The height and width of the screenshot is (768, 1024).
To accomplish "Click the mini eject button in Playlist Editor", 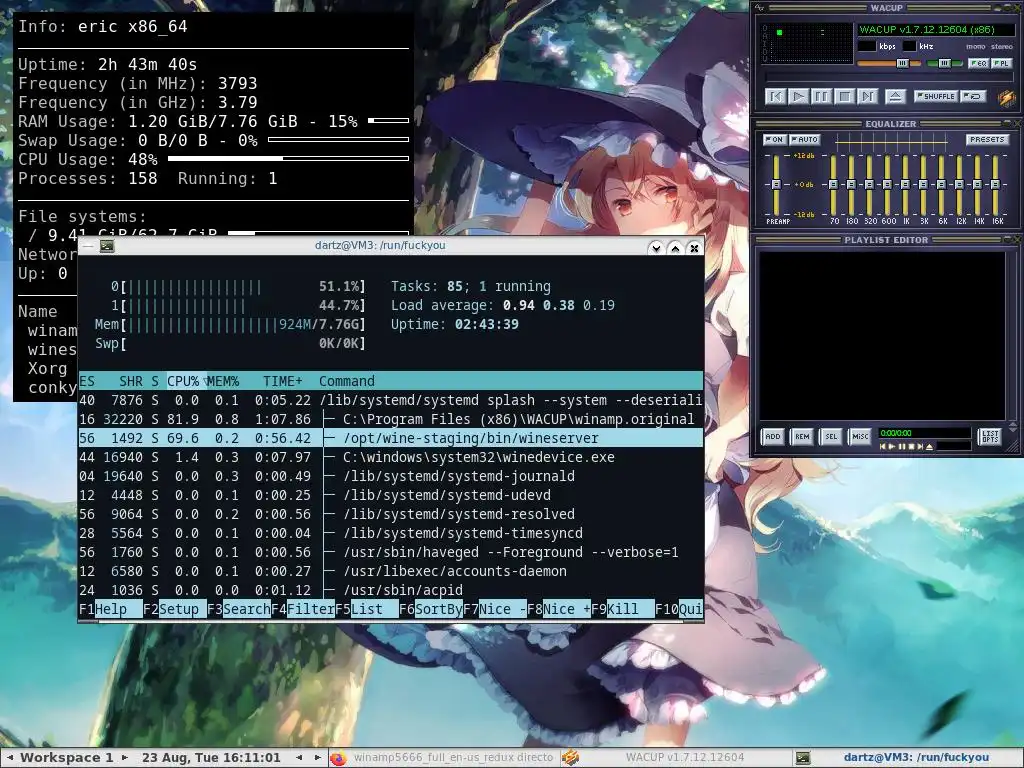I will click(929, 447).
